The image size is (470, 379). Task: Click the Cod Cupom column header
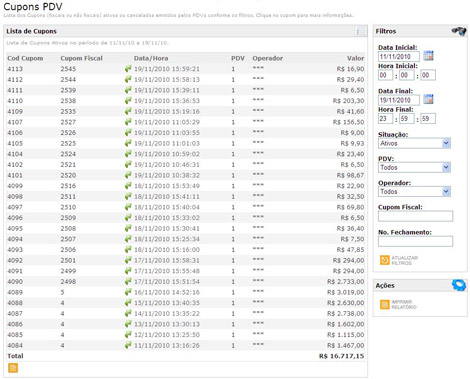coord(25,58)
